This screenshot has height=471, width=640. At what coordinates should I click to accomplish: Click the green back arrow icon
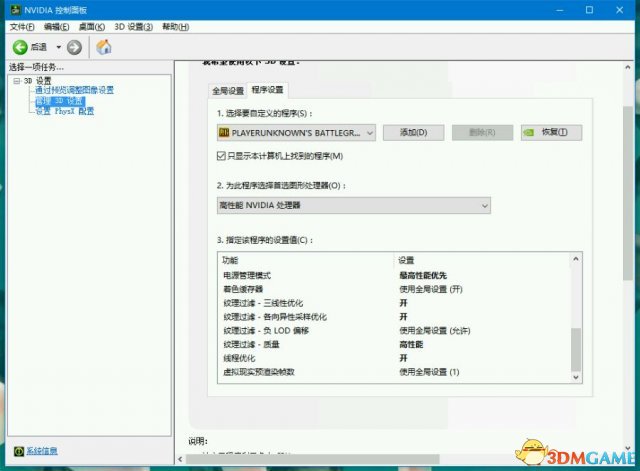pyautogui.click(x=20, y=47)
